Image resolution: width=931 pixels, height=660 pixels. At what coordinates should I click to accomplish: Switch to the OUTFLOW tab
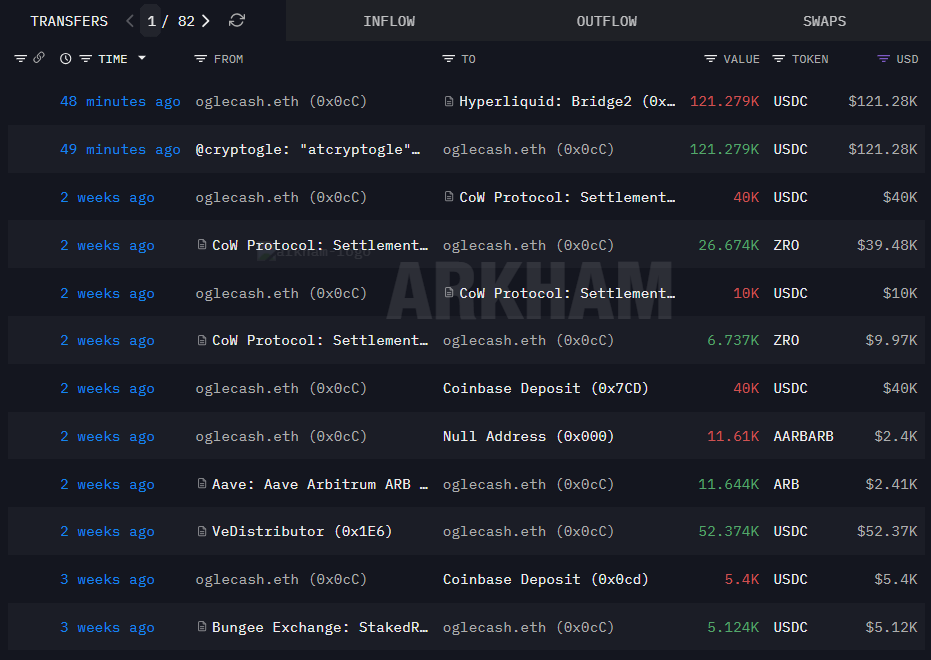click(606, 21)
